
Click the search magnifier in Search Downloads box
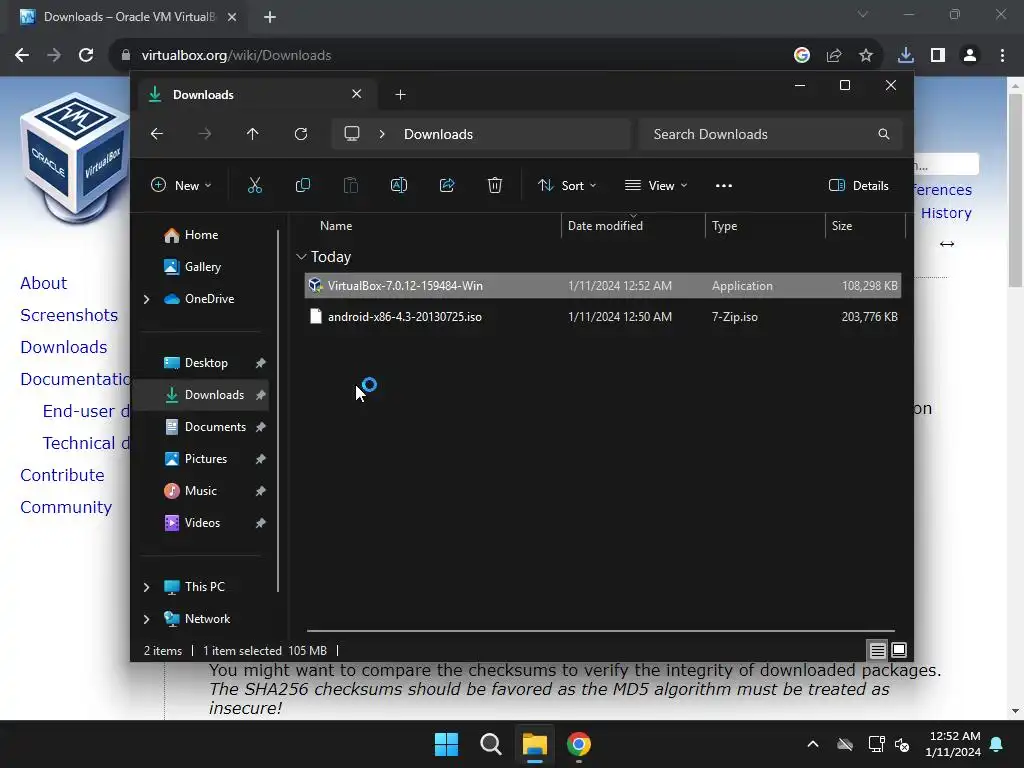coord(884,134)
